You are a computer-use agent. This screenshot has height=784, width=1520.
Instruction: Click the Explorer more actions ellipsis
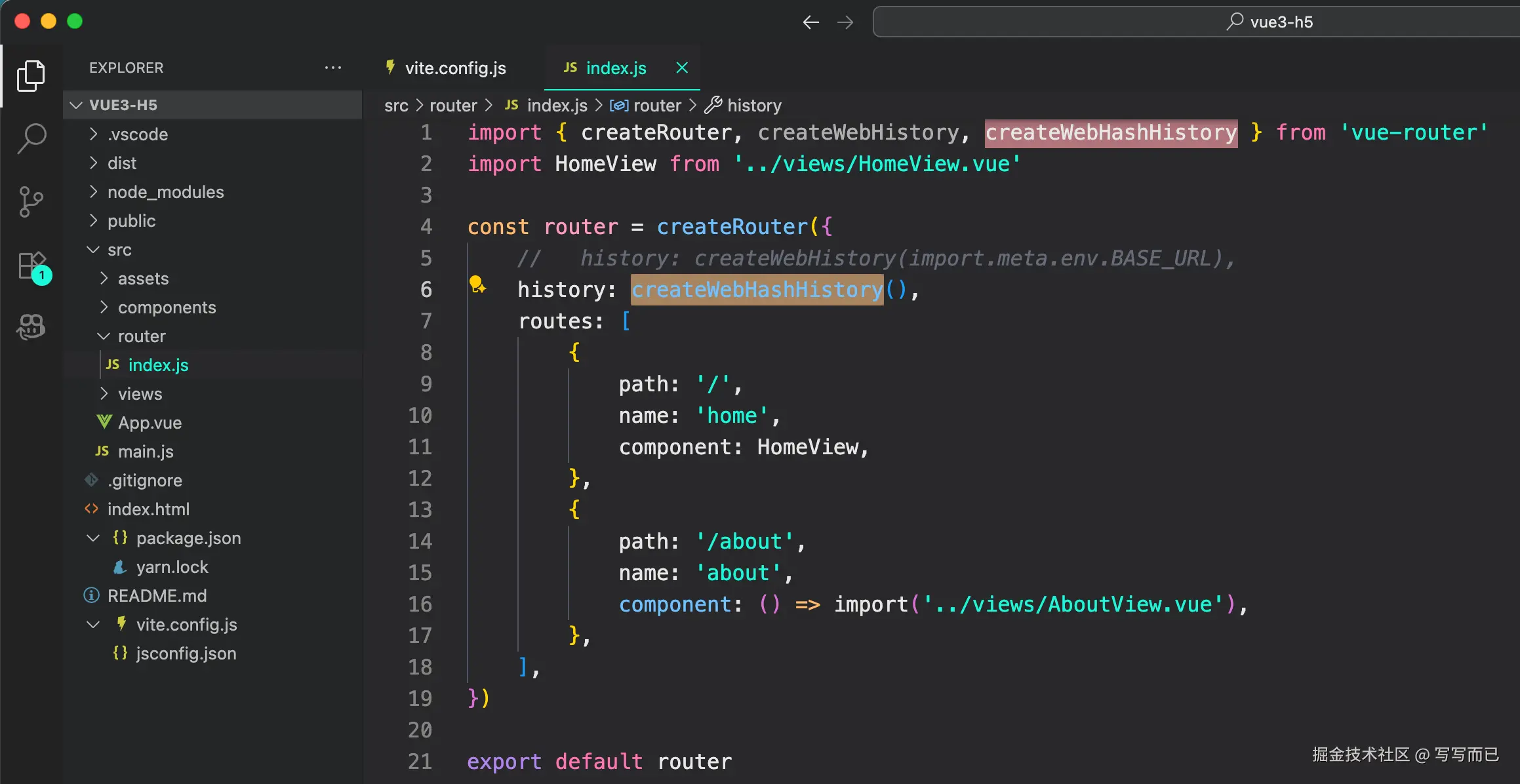click(x=333, y=68)
